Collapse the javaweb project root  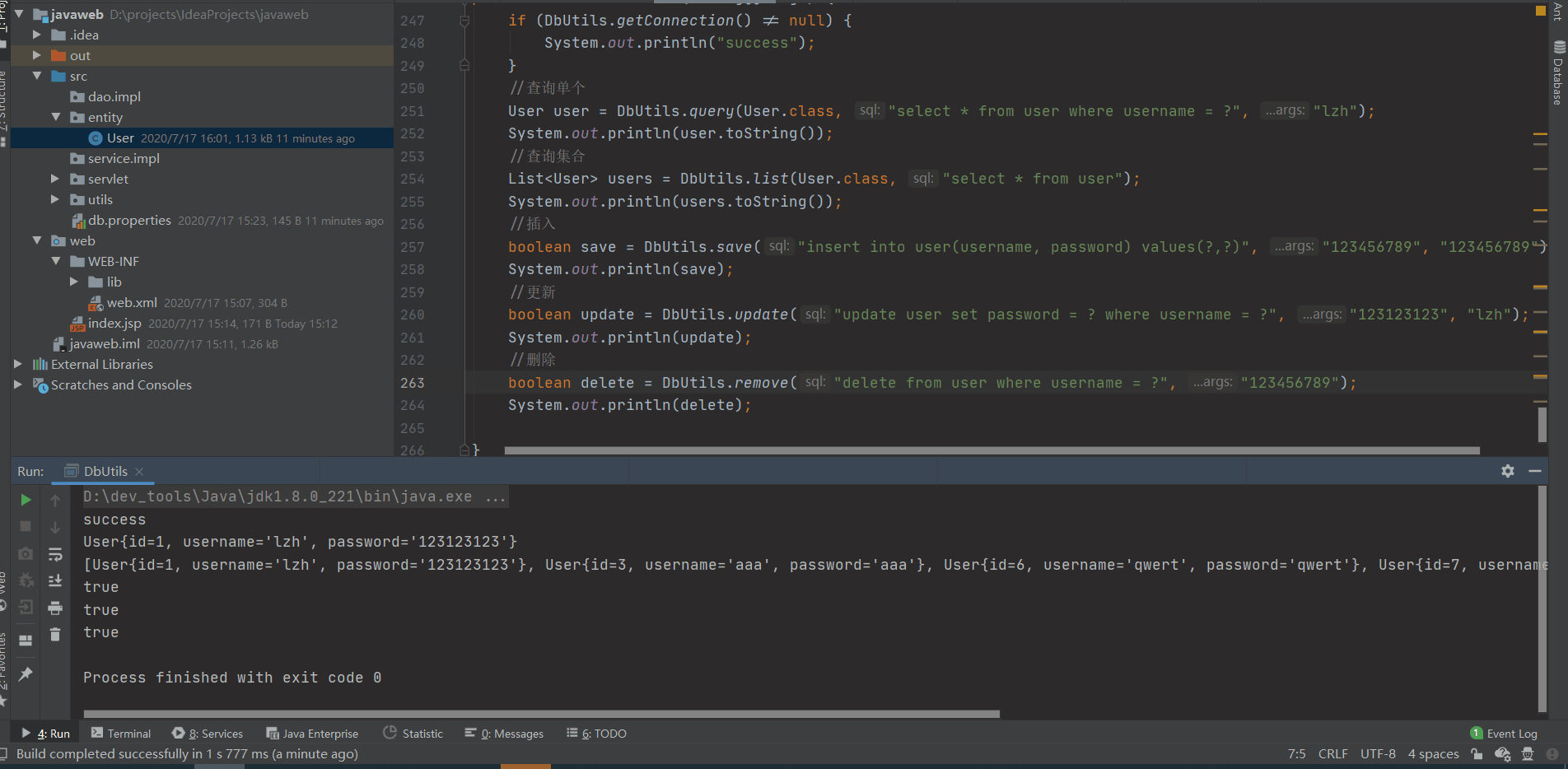(18, 14)
